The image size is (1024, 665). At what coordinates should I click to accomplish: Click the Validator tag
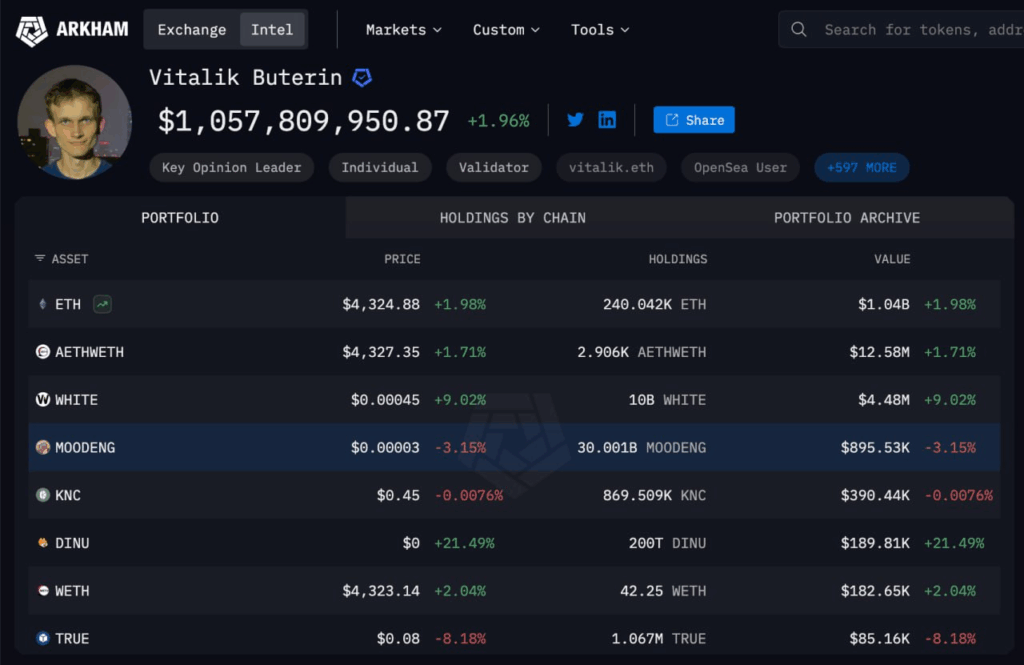click(494, 168)
